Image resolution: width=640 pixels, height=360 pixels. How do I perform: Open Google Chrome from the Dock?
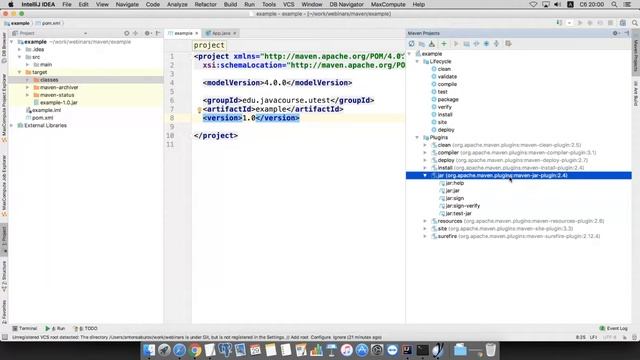coord(195,350)
